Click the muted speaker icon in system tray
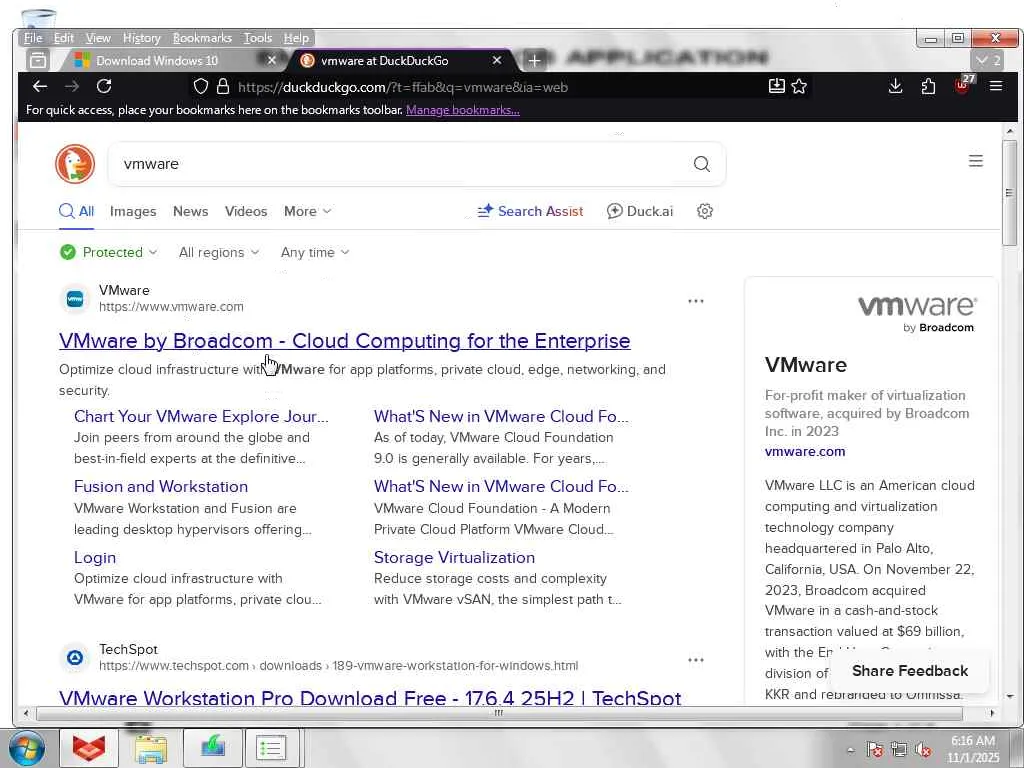 [x=923, y=750]
